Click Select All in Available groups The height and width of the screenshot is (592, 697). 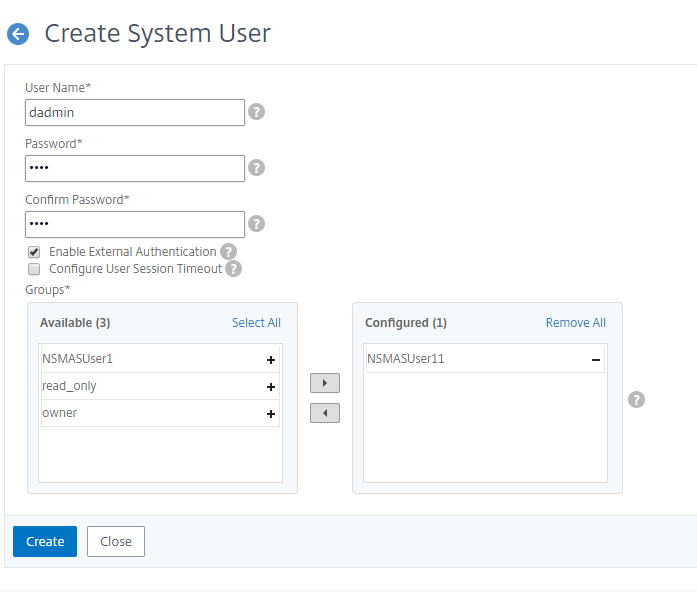pos(256,323)
